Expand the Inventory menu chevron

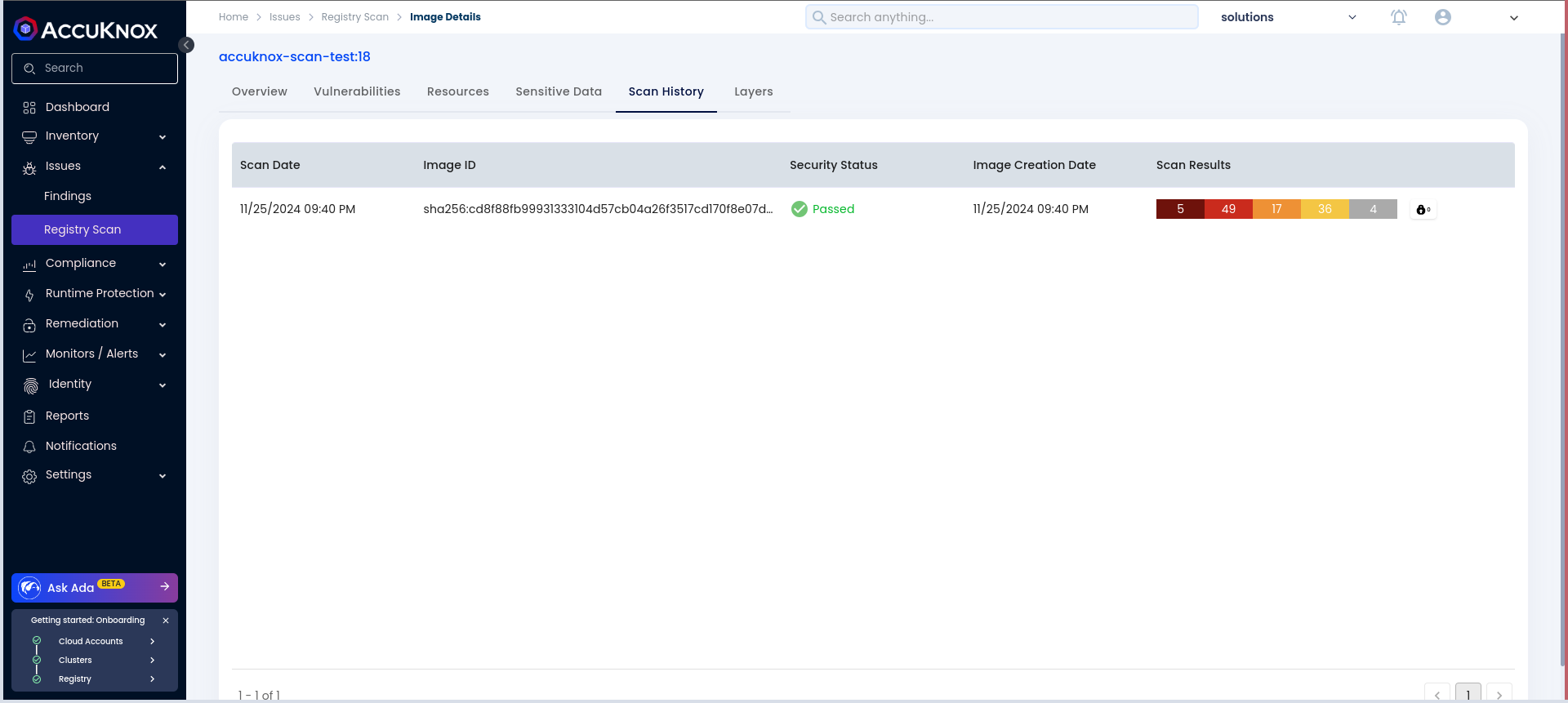pyautogui.click(x=163, y=137)
